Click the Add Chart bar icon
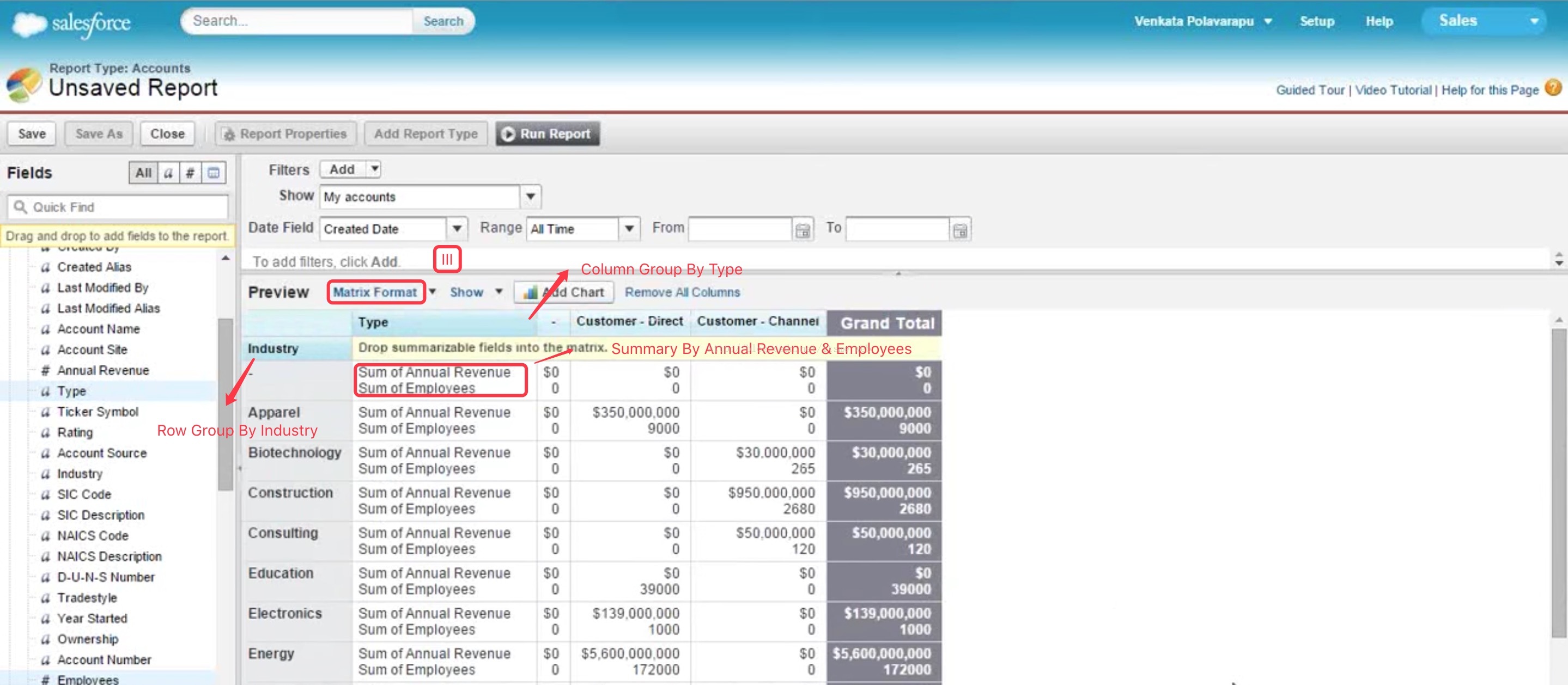This screenshot has width=1568, height=685. tap(530, 292)
